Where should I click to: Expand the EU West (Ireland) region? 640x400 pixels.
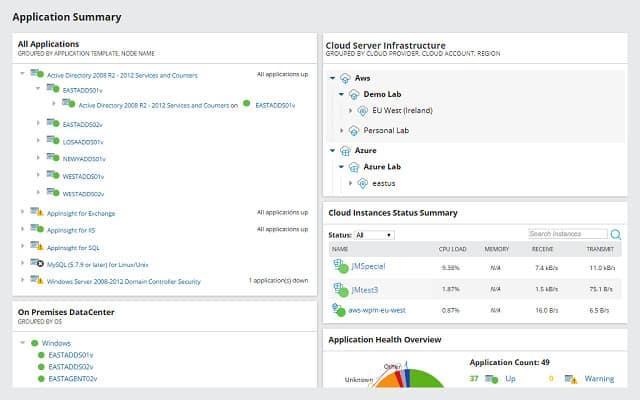click(350, 111)
